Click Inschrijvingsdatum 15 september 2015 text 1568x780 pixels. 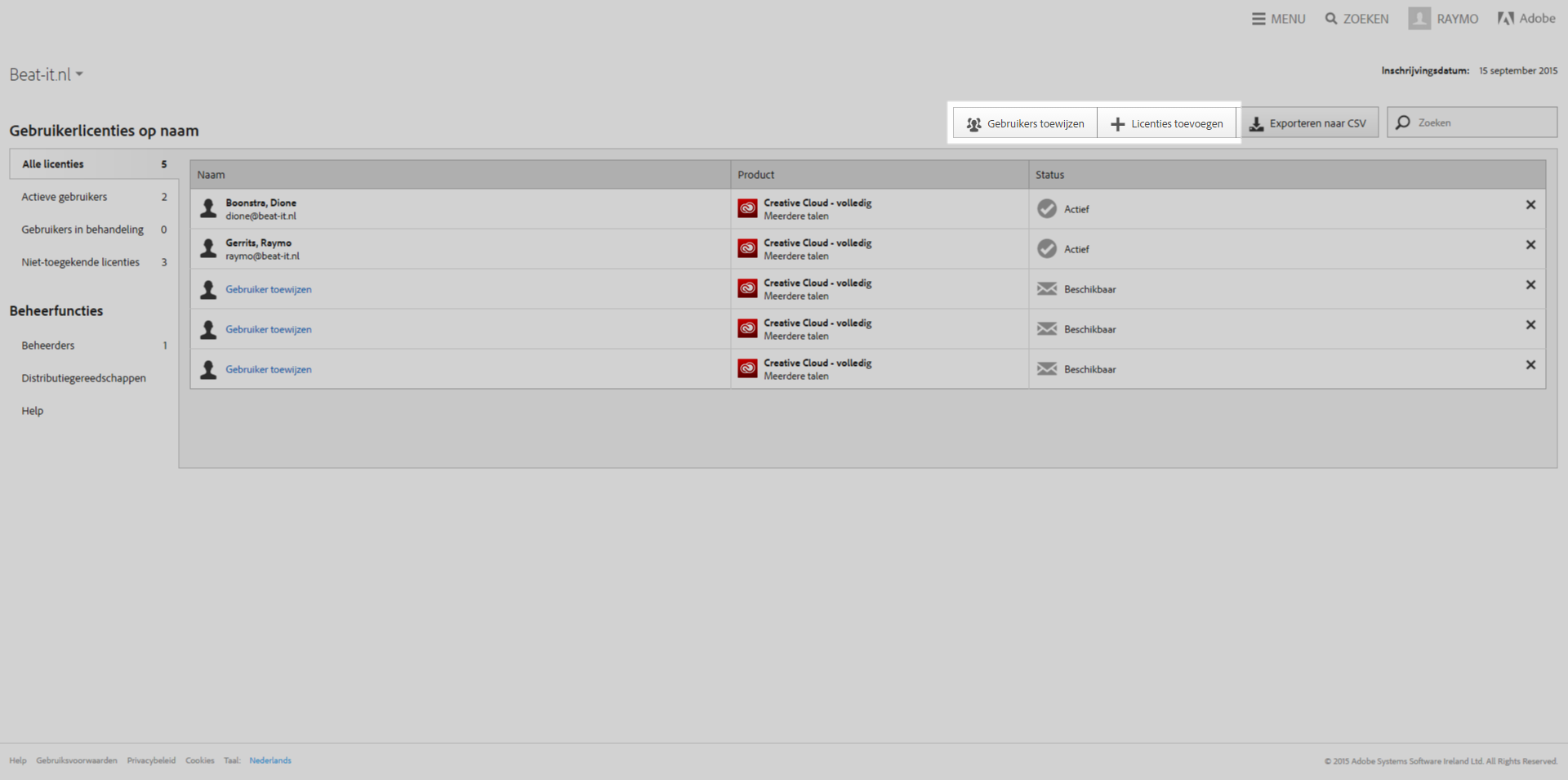[x=1469, y=71]
